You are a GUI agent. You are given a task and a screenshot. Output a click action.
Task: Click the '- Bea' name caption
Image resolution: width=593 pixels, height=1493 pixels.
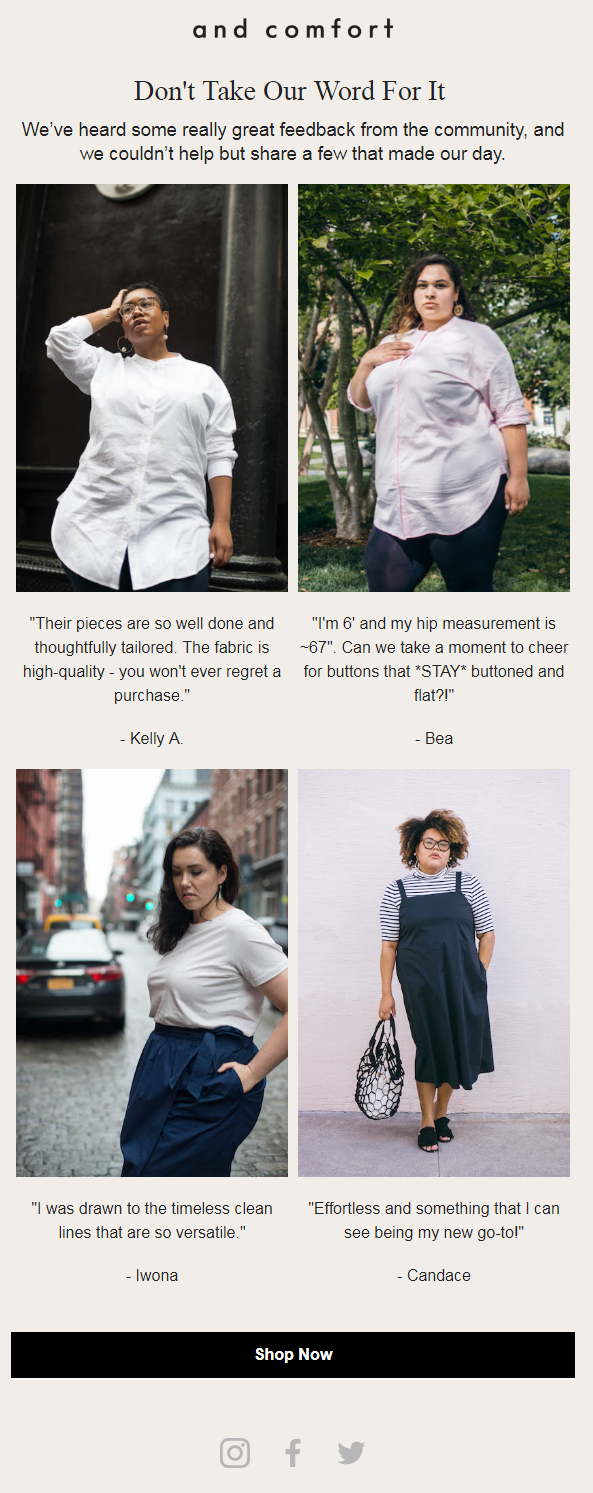coord(434,739)
